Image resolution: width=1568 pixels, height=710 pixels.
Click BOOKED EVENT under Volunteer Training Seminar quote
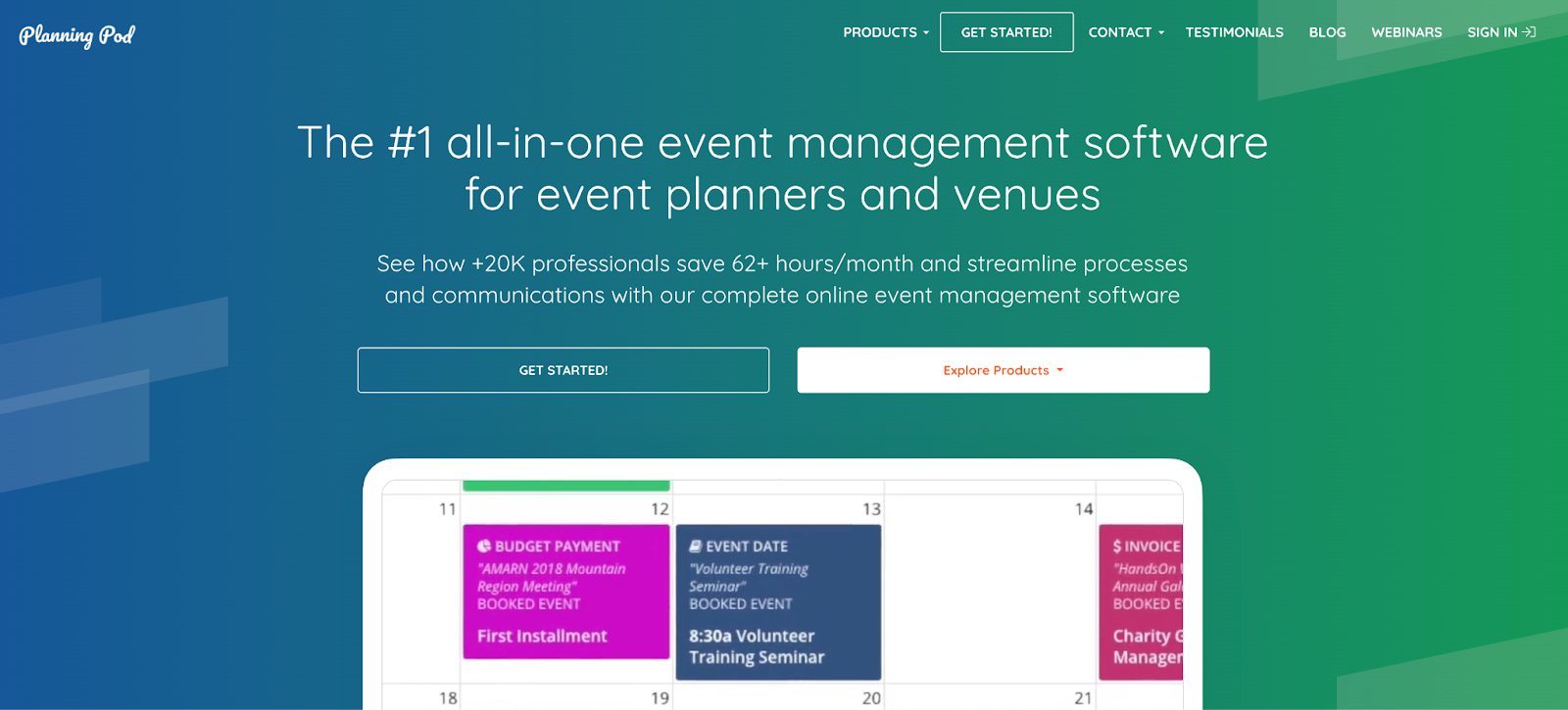tap(741, 604)
